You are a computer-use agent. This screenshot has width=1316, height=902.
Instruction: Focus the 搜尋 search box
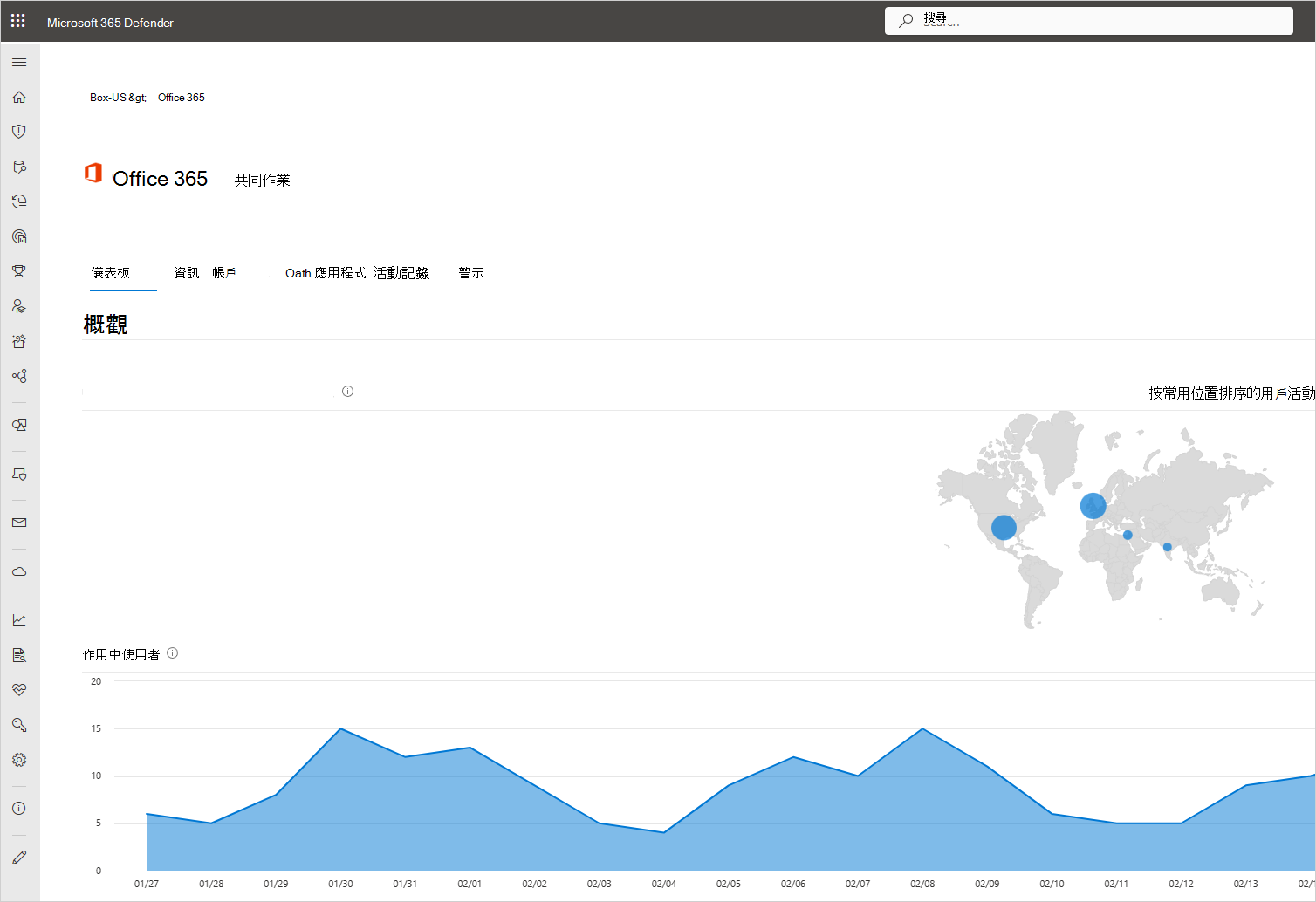click(1089, 21)
